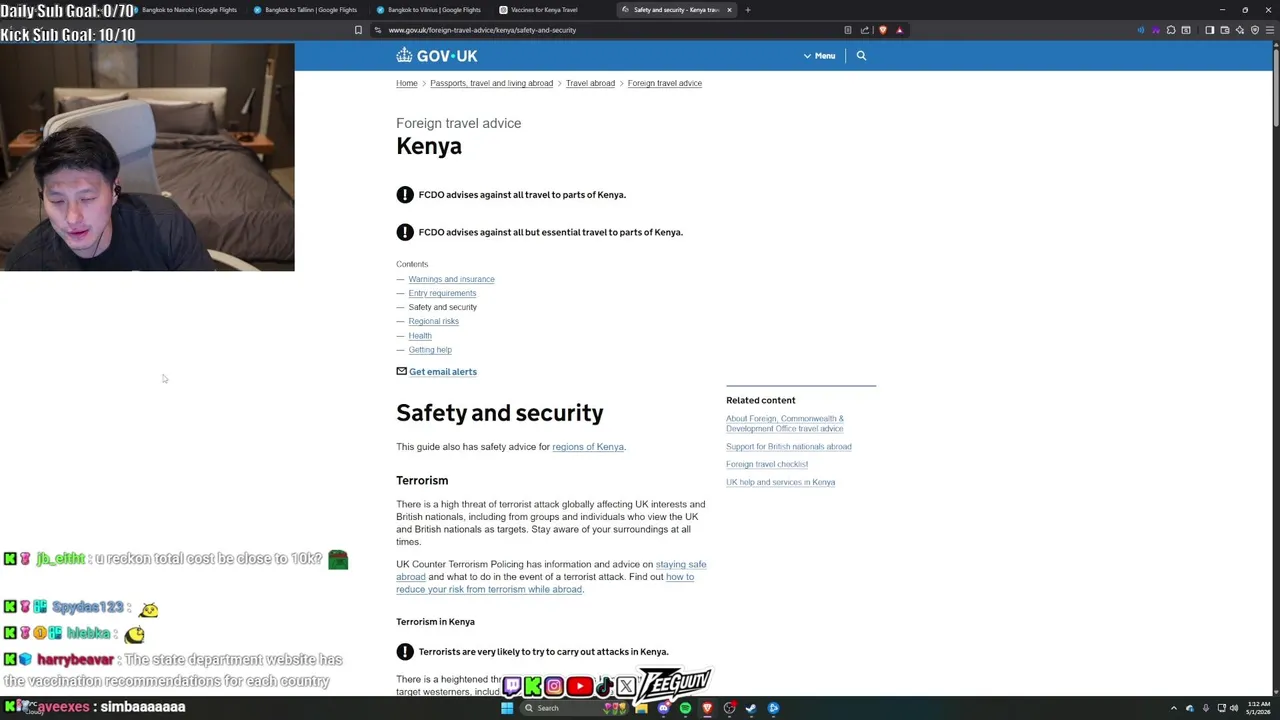Image resolution: width=1280 pixels, height=720 pixels.
Task: Open the extensions puzzle icon
Action: tap(1171, 30)
